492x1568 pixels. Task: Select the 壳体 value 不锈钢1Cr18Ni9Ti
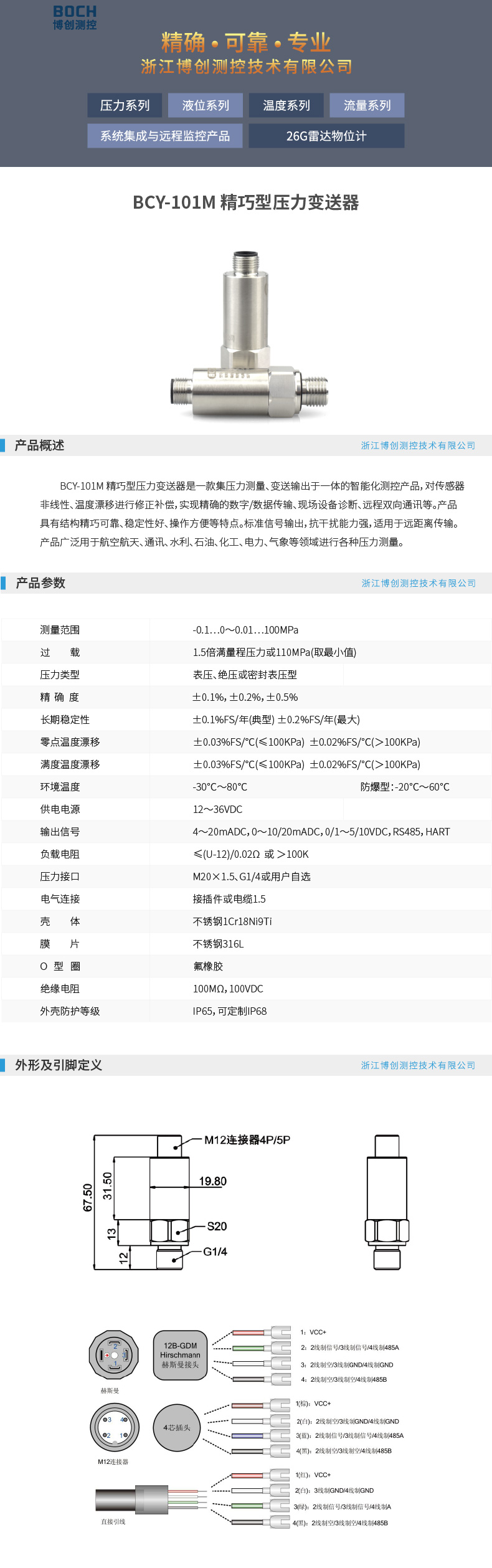pos(232,921)
